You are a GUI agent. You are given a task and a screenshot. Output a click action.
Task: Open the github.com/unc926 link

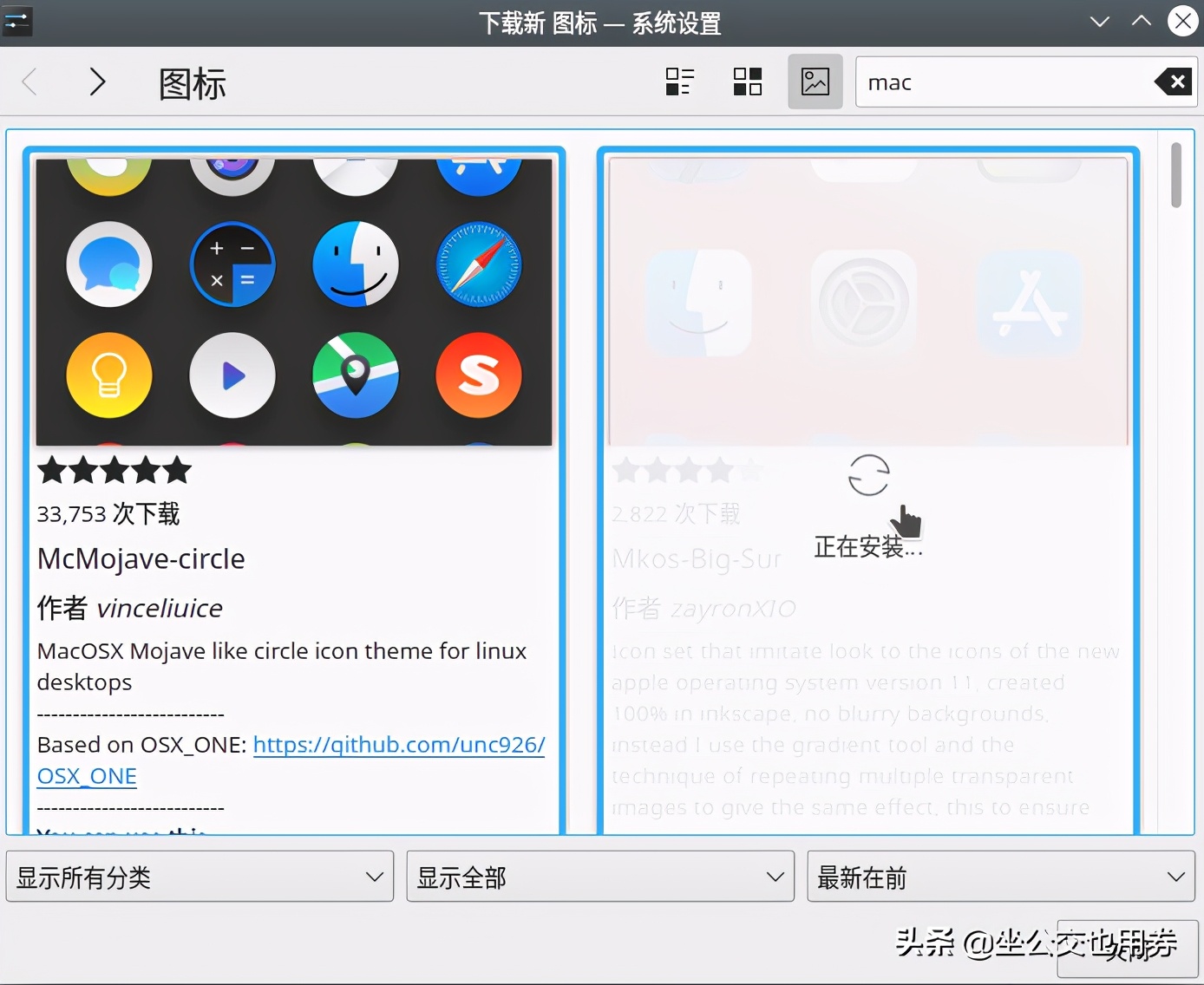[x=399, y=745]
